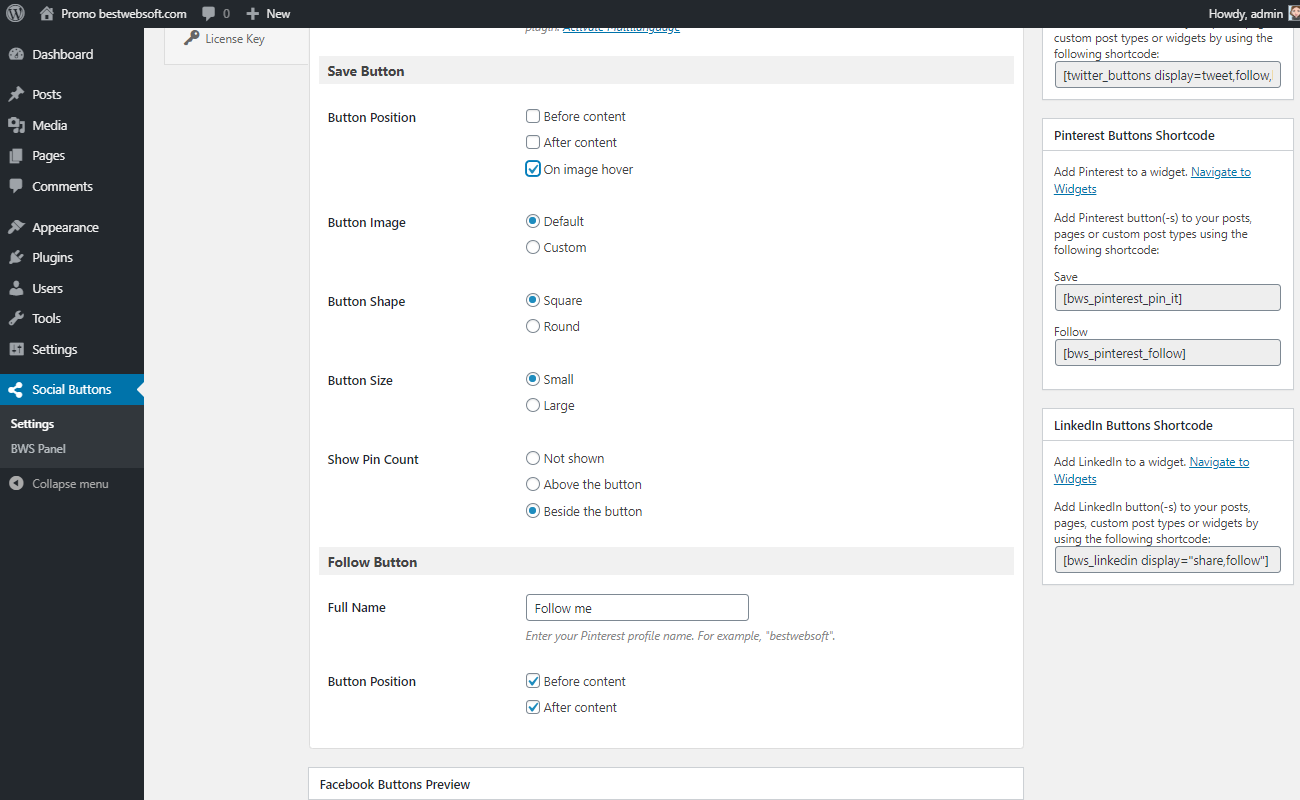Click the WordPress logo icon

[15, 14]
